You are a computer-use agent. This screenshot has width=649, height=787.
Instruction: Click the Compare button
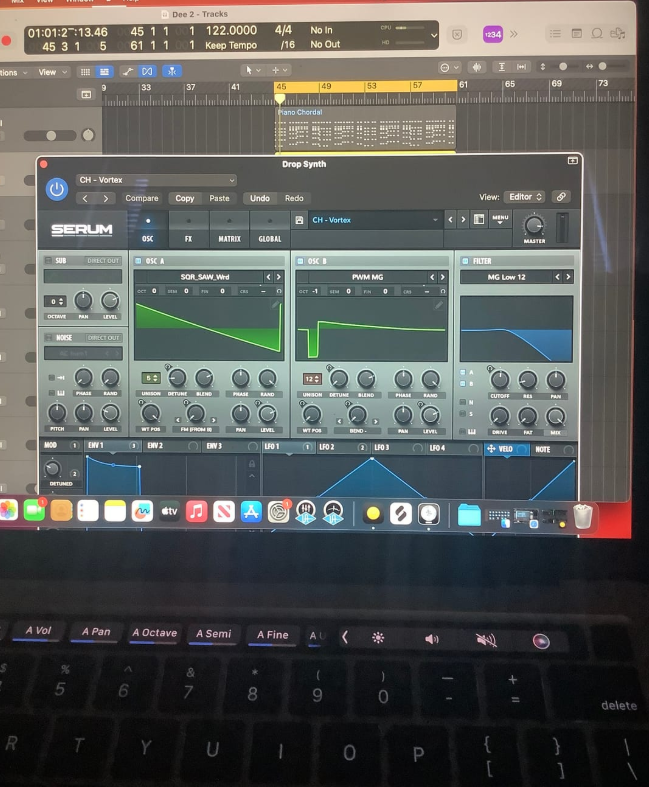(x=142, y=198)
